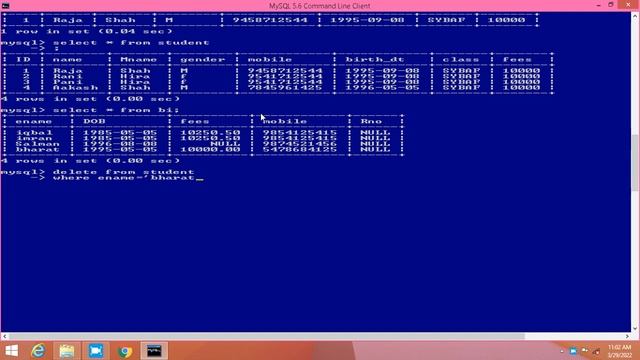Viewport: 640px width, 360px height.
Task: Select the MySQL console taskbar icon
Action: [154, 351]
